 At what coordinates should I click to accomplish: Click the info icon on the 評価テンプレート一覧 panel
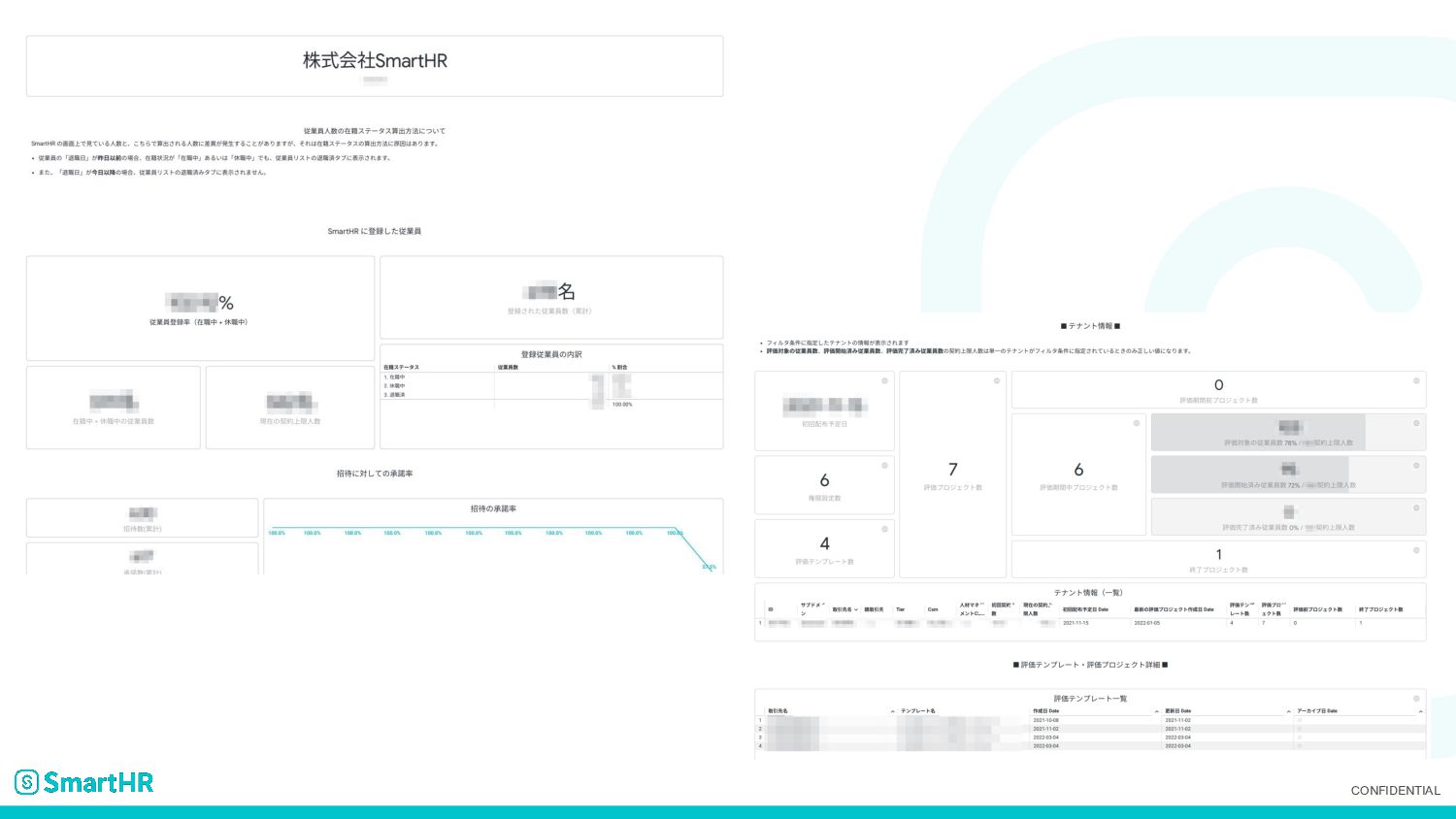[x=1416, y=699]
